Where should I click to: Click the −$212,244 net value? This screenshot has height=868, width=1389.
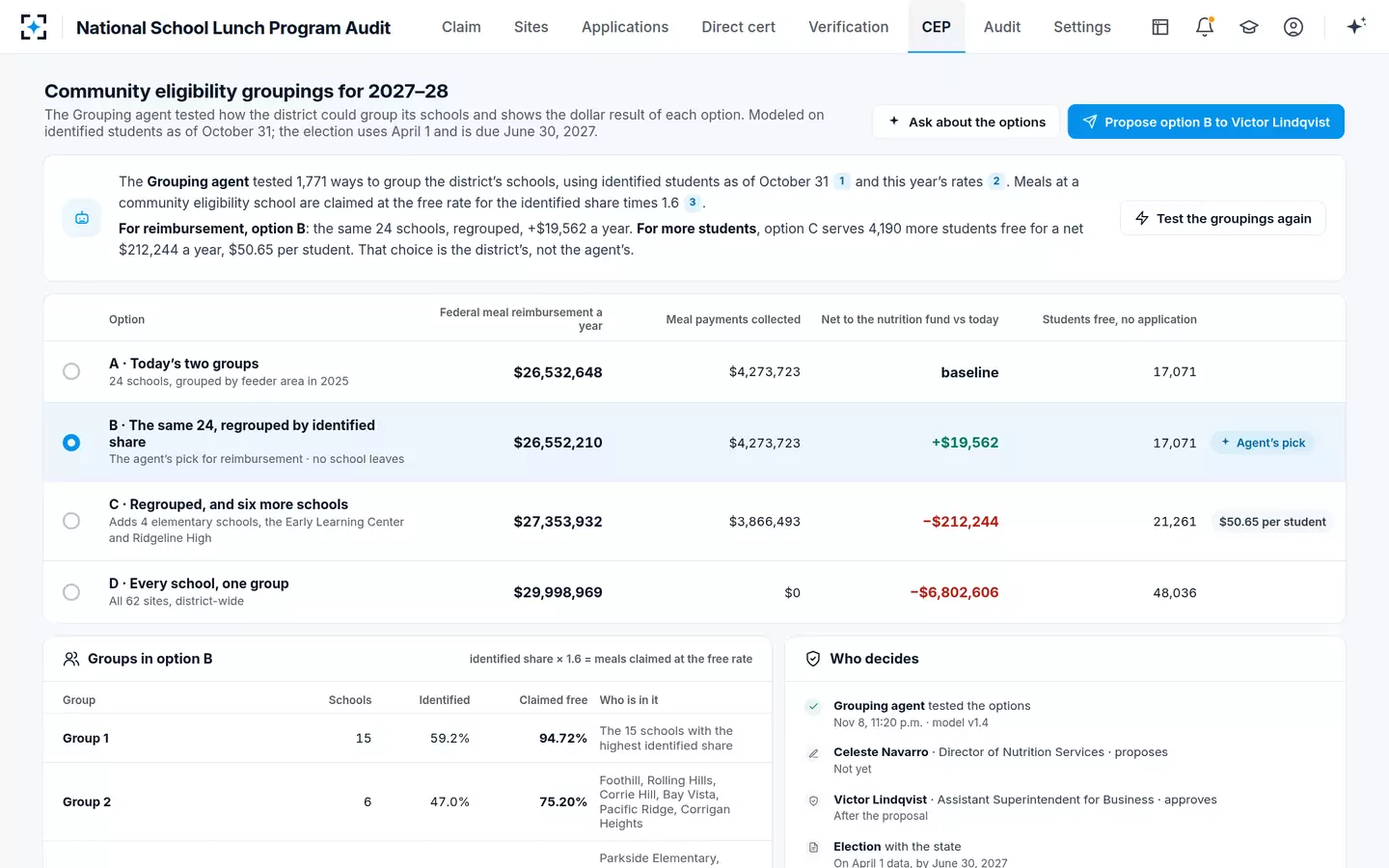(x=961, y=522)
